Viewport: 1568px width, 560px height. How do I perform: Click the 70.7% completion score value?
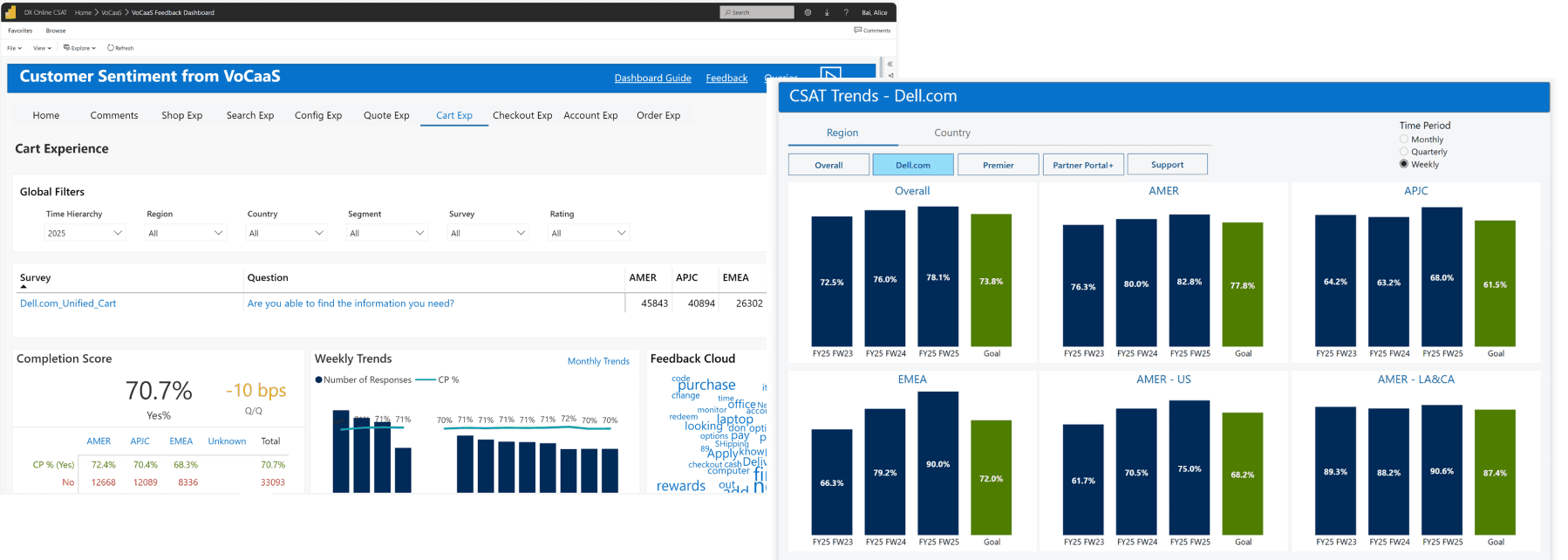159,390
